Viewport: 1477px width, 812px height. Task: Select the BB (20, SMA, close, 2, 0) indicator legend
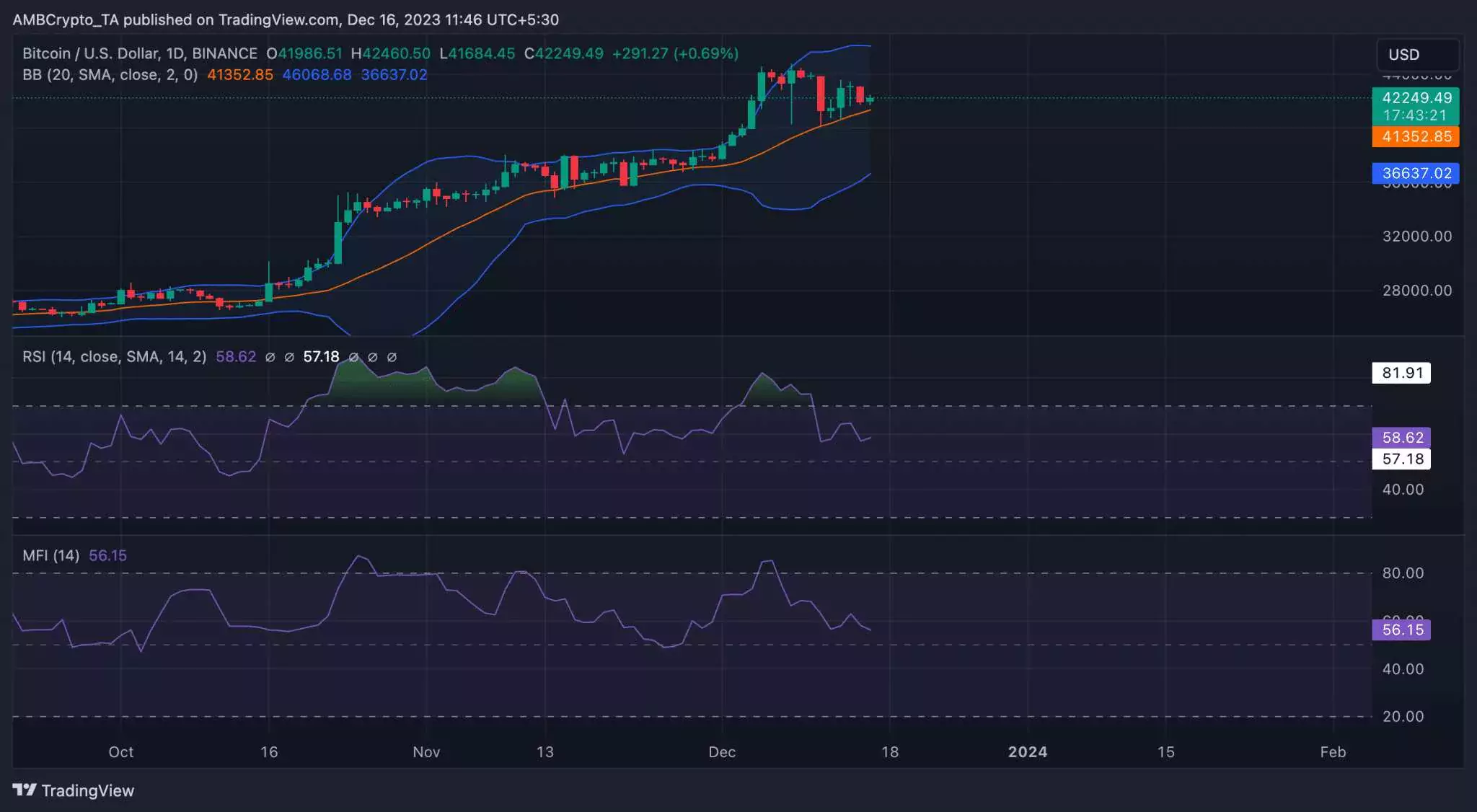pos(110,75)
